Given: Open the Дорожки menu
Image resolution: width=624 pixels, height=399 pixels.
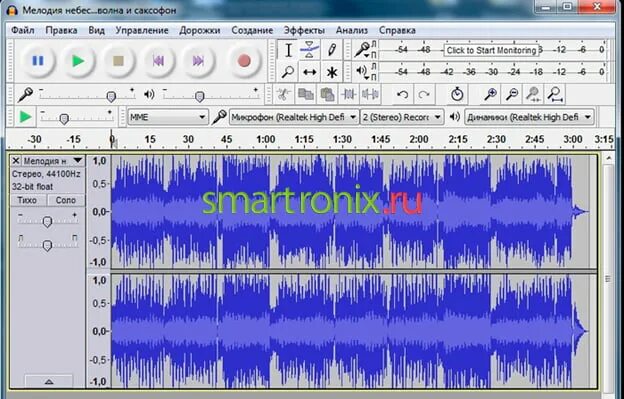Looking at the screenshot, I should 199,30.
